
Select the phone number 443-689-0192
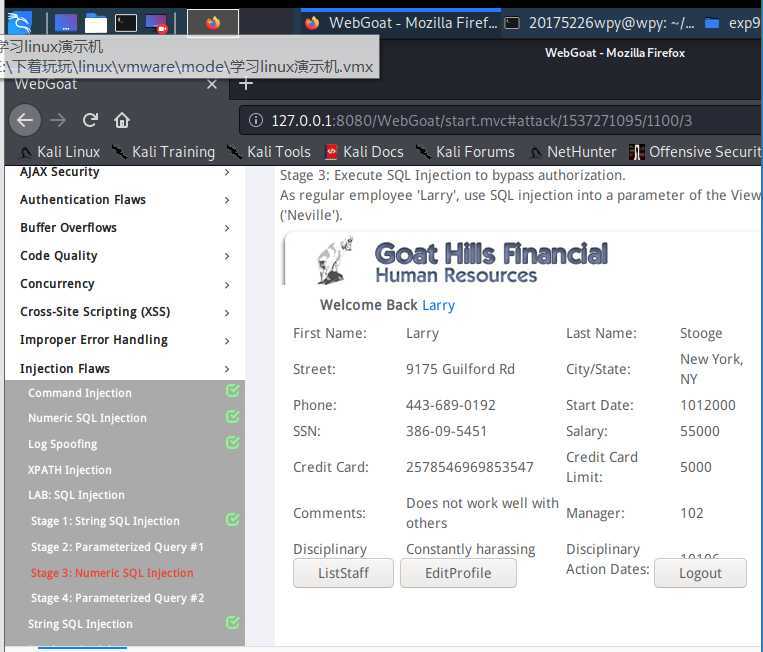pos(451,405)
